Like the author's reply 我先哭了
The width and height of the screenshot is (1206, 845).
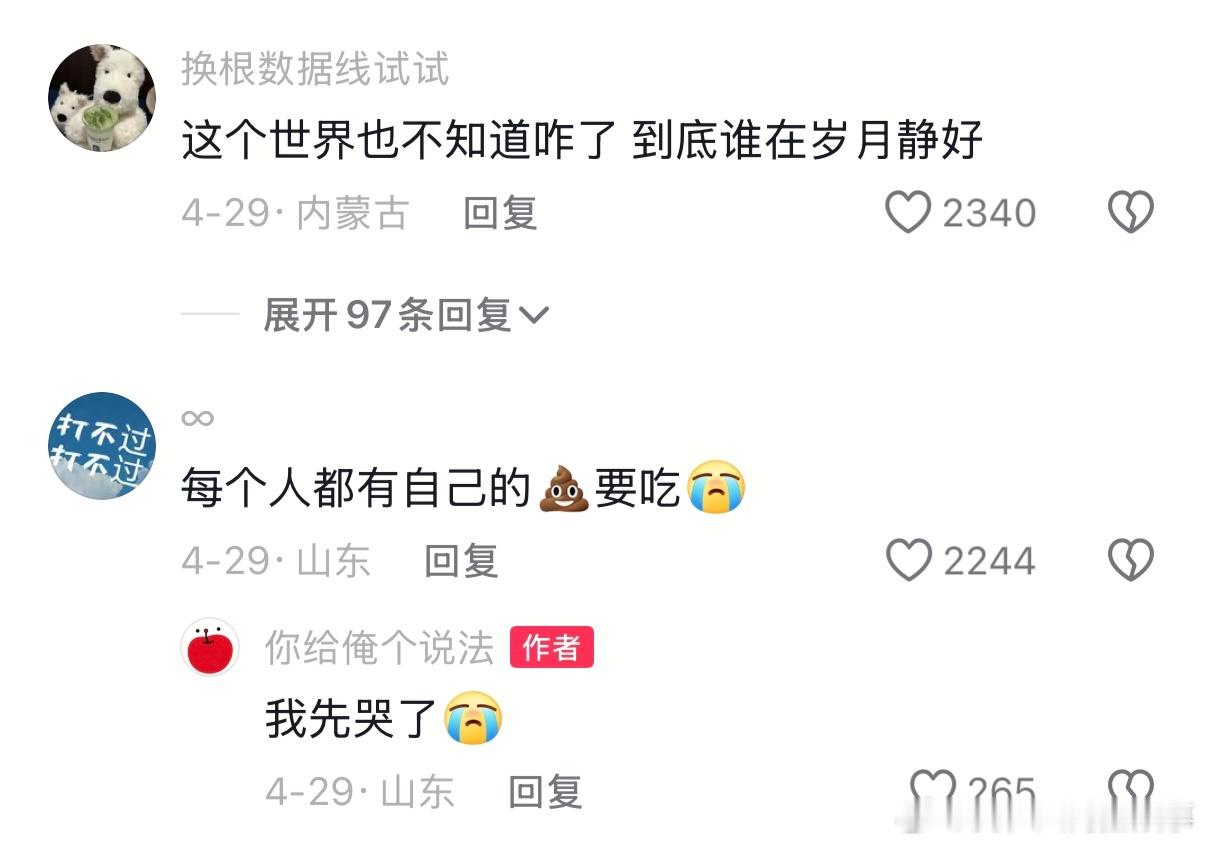pyautogui.click(x=931, y=792)
